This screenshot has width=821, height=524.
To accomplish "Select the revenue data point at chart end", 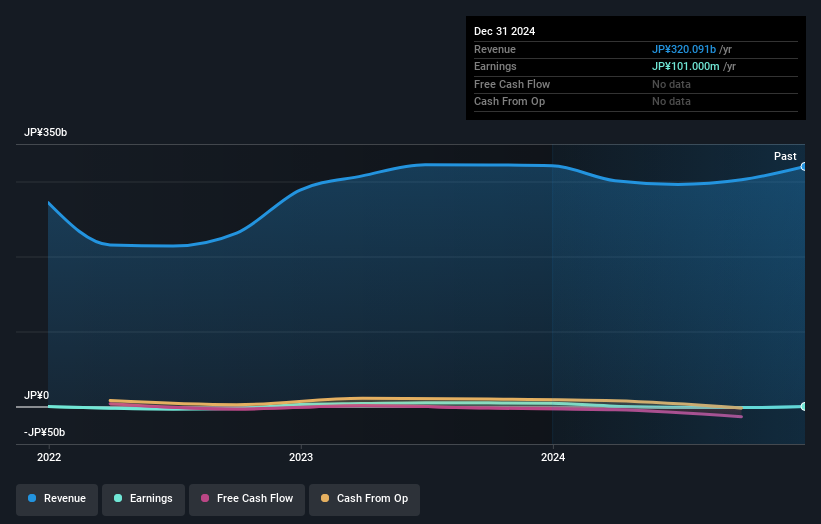I will 804,166.
